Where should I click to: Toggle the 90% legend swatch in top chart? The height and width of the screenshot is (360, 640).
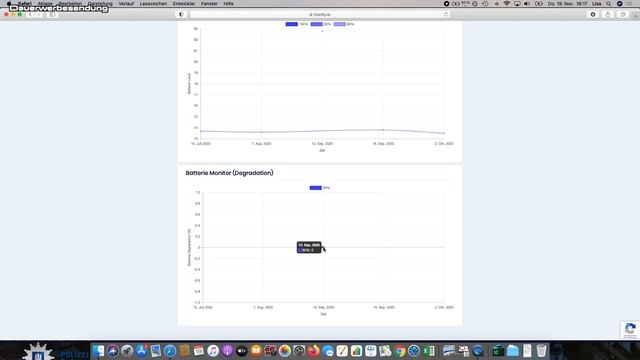coord(316,24)
